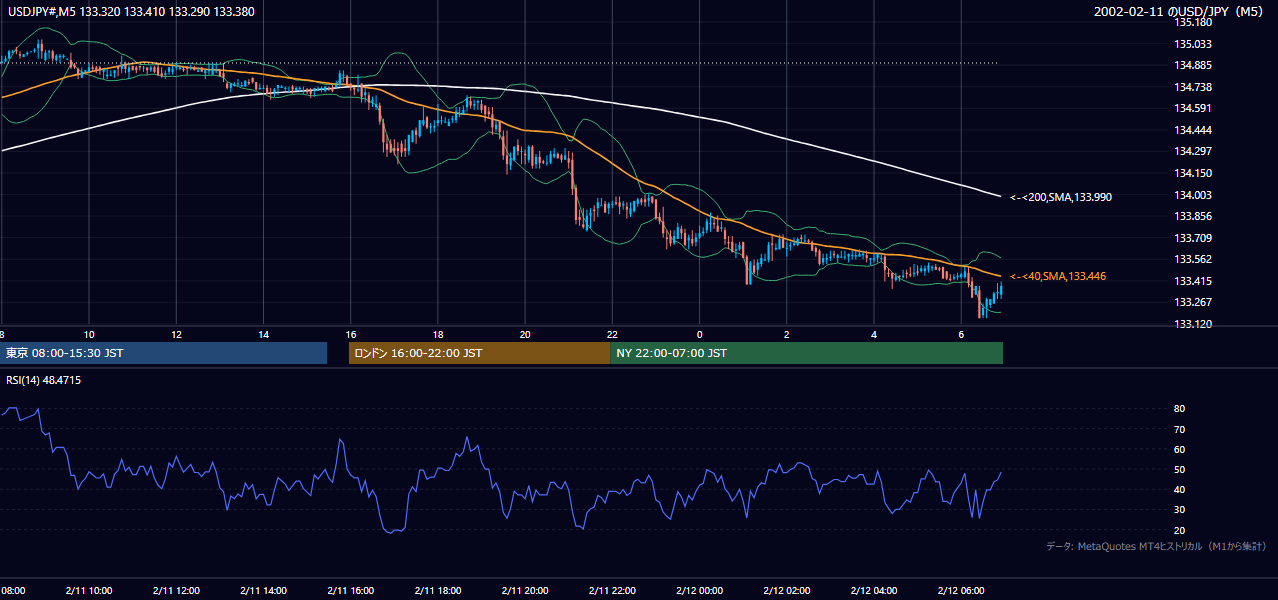This screenshot has width=1278, height=600.
Task: Click RSI scale level 40
Action: pyautogui.click(x=1180, y=490)
